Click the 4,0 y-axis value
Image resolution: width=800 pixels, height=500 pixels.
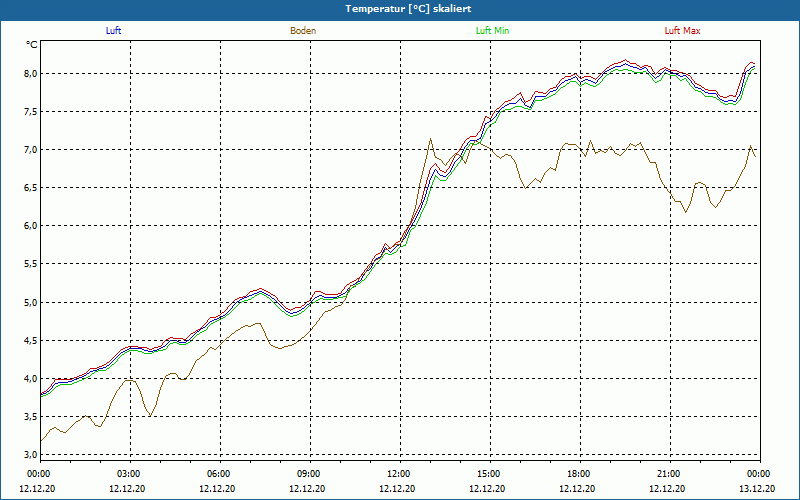point(32,379)
